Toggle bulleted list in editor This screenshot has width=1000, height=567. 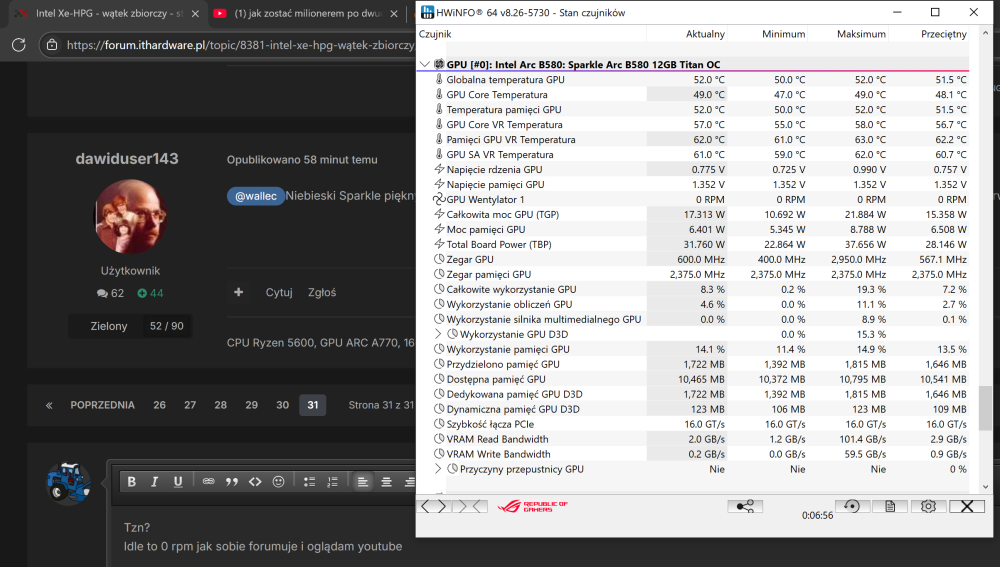pyautogui.click(x=309, y=482)
